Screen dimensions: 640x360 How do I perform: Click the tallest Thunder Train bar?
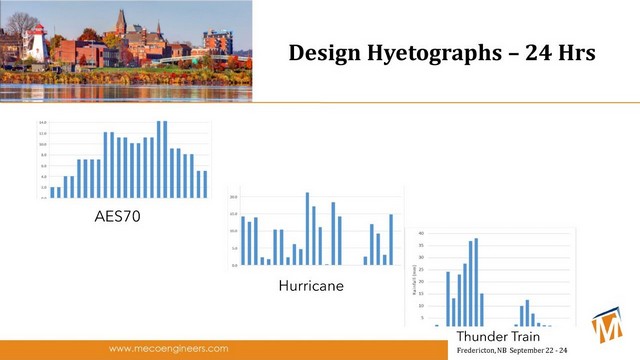[x=476, y=282]
